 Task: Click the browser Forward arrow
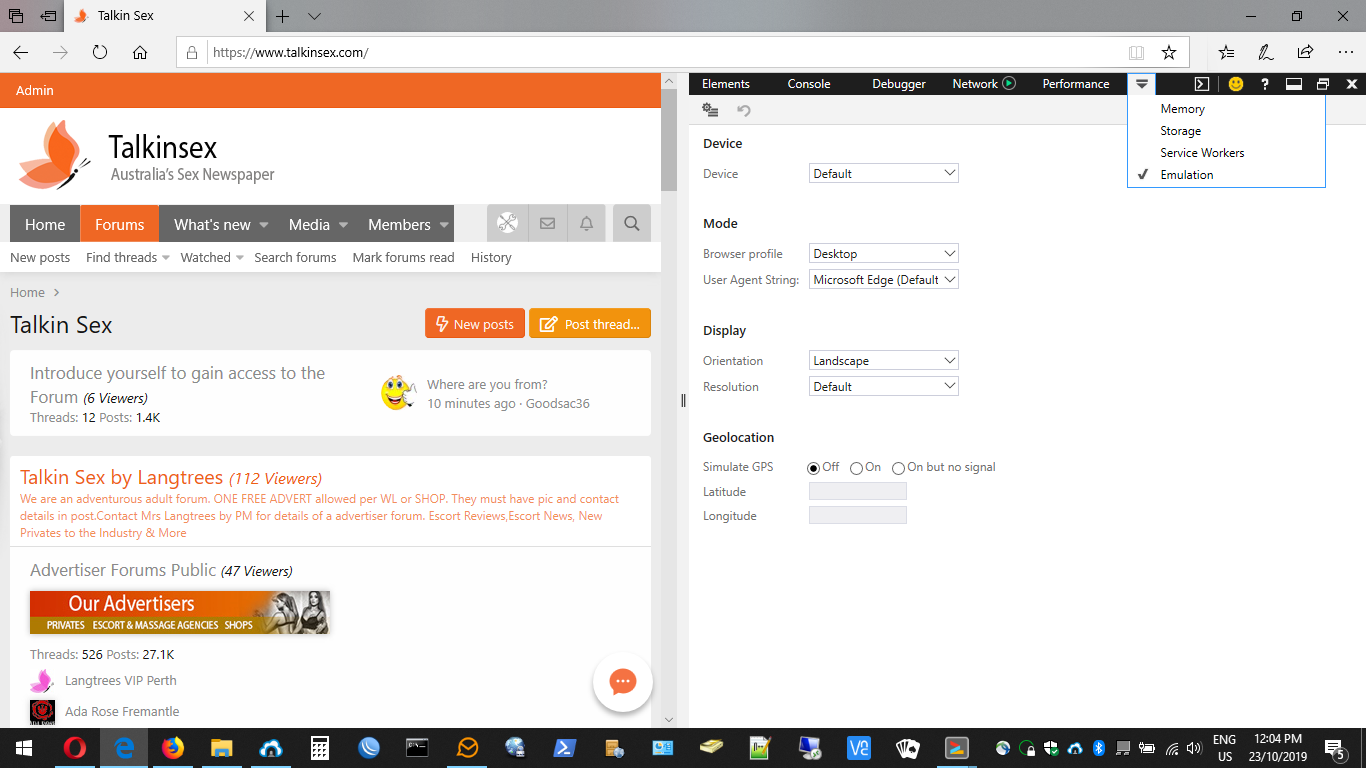click(x=61, y=53)
